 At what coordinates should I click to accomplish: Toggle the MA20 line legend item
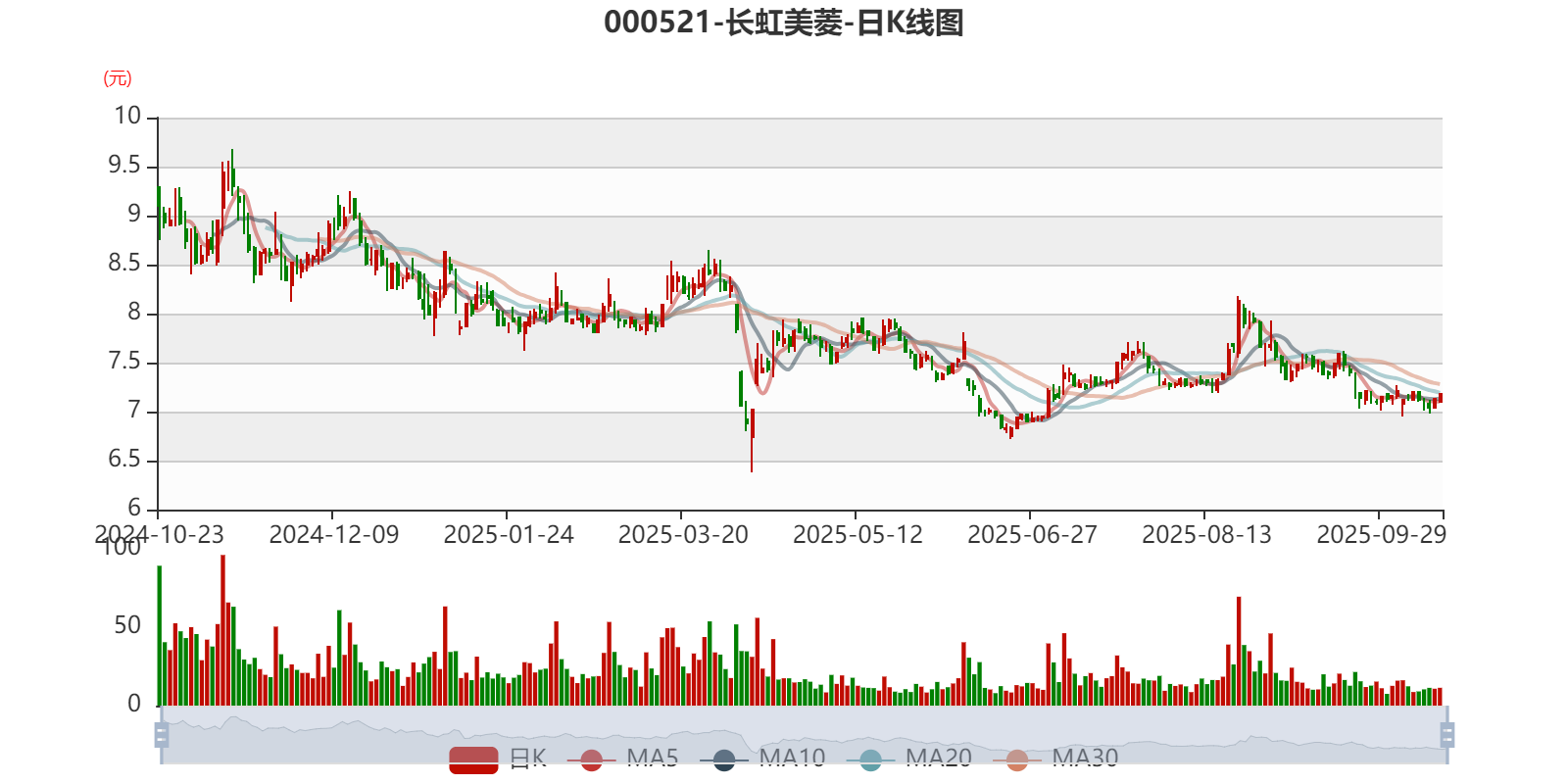click(908, 759)
